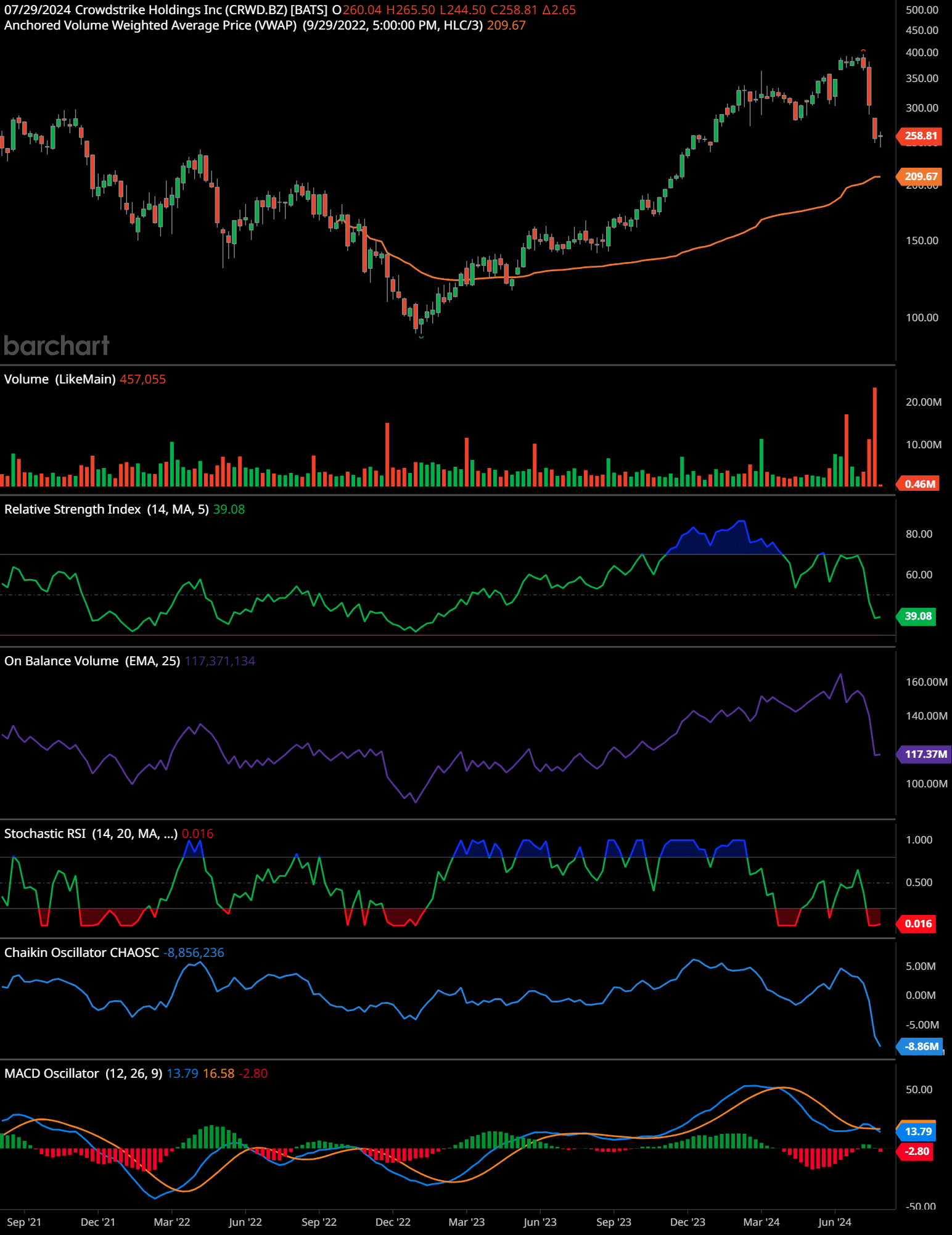This screenshot has width=952, height=1235.
Task: Click the green 39.08 RSI axis tag
Action: point(917,616)
